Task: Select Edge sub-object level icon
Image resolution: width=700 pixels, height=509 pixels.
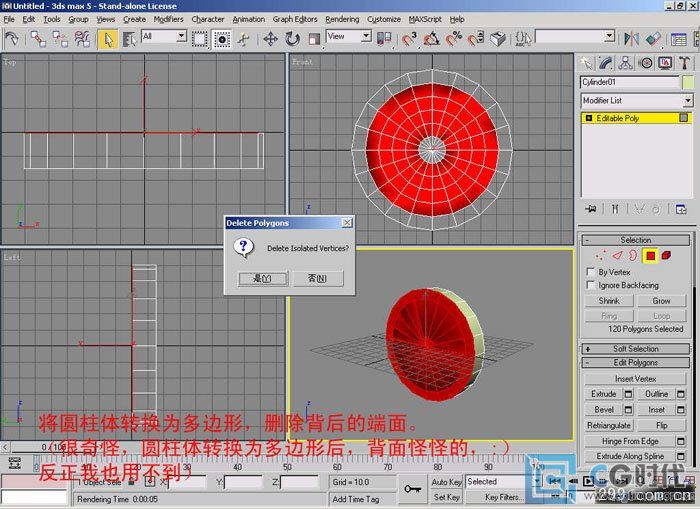Action: click(617, 256)
